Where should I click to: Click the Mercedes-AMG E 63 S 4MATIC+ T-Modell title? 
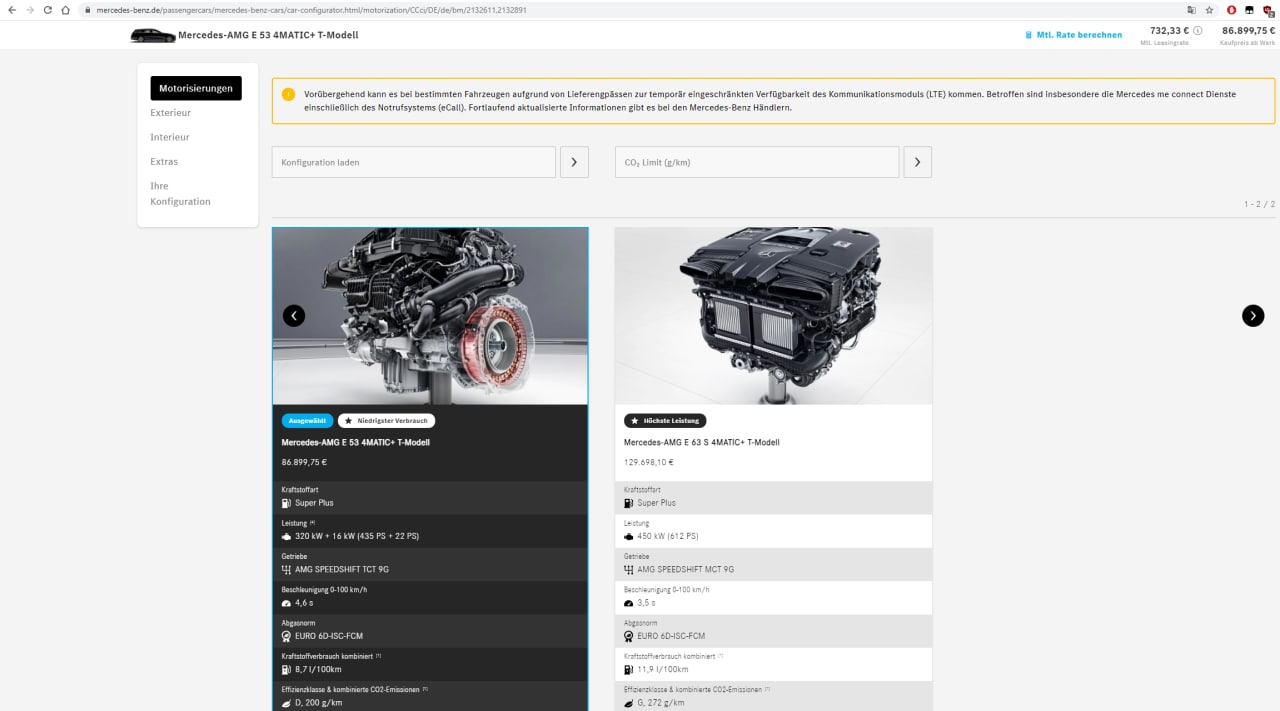[702, 442]
